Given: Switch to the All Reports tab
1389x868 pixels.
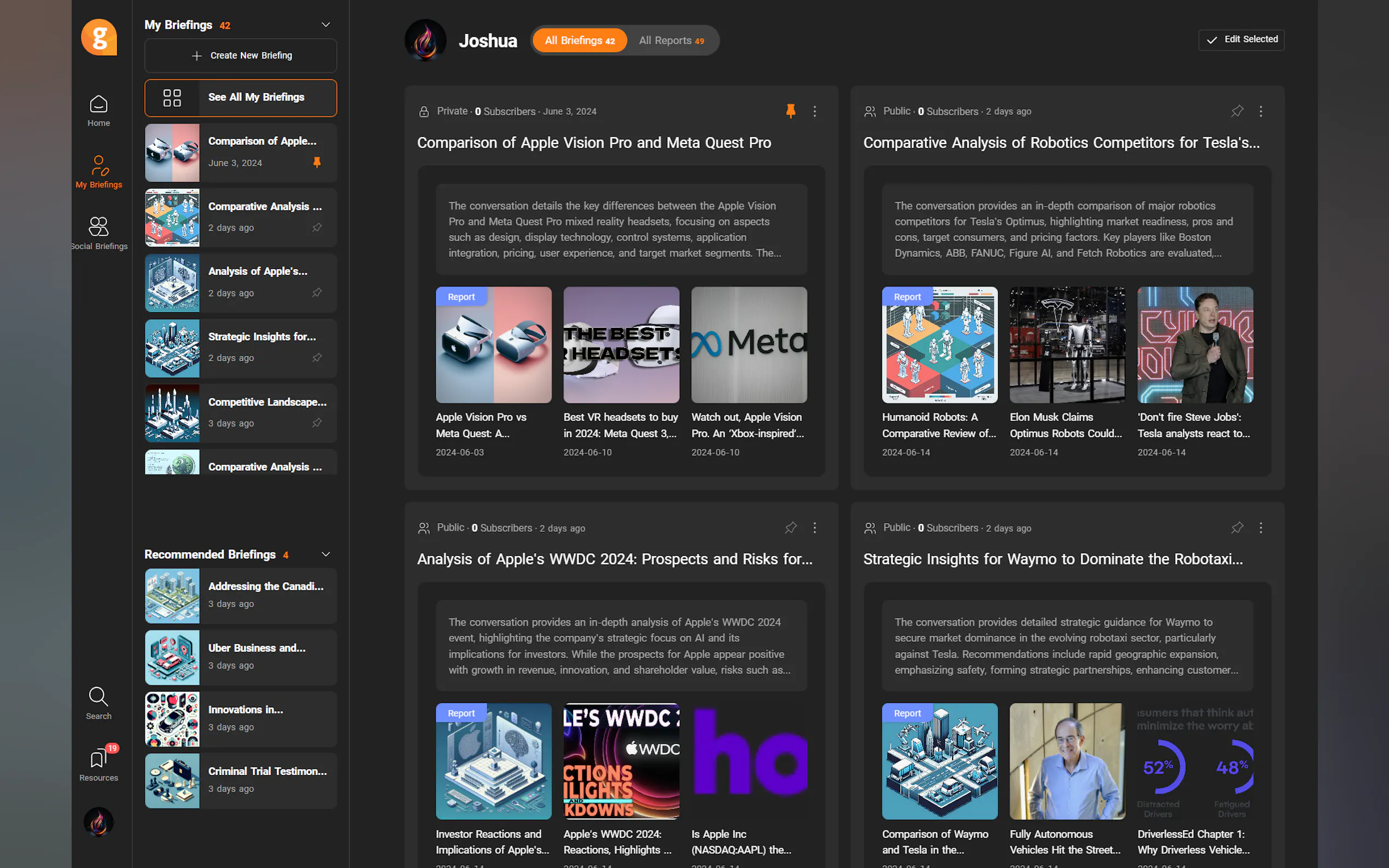Looking at the screenshot, I should click(670, 40).
